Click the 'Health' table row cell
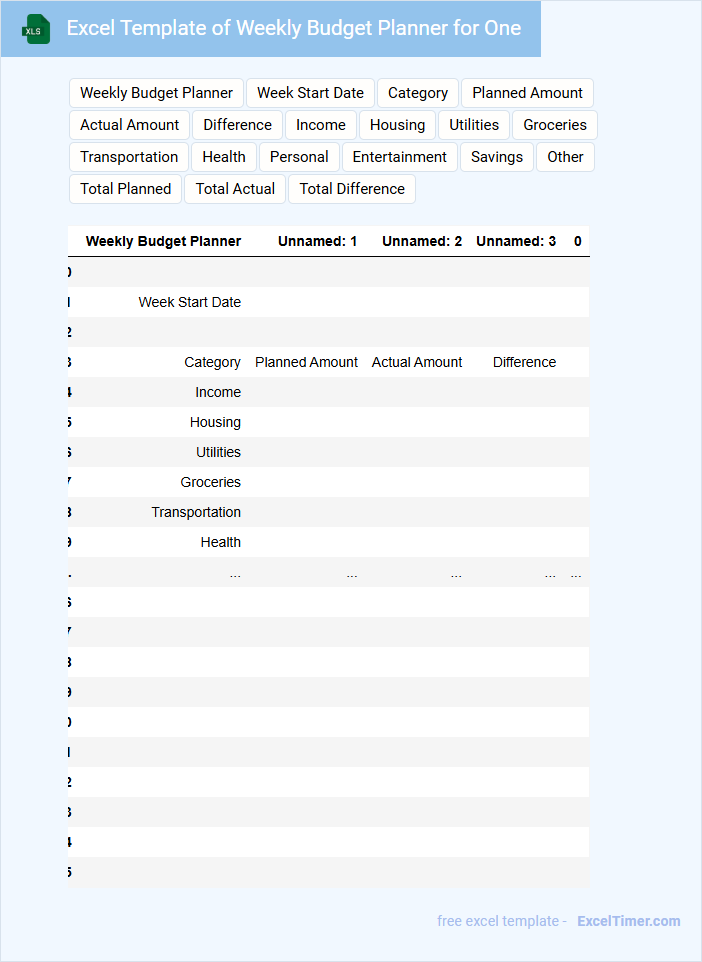Viewport: 702px width, 962px height. pos(221,542)
